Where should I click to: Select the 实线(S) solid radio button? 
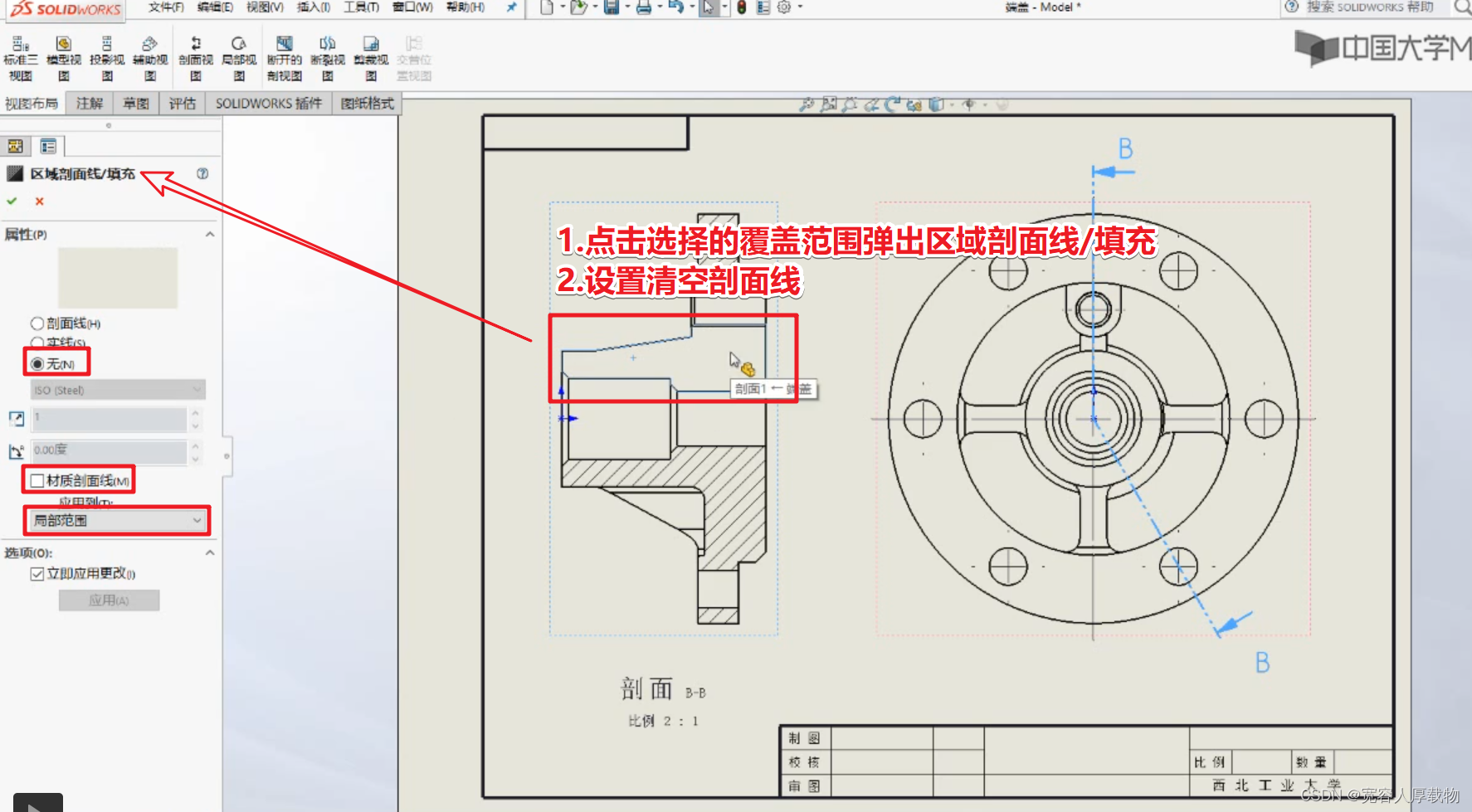pyautogui.click(x=37, y=343)
